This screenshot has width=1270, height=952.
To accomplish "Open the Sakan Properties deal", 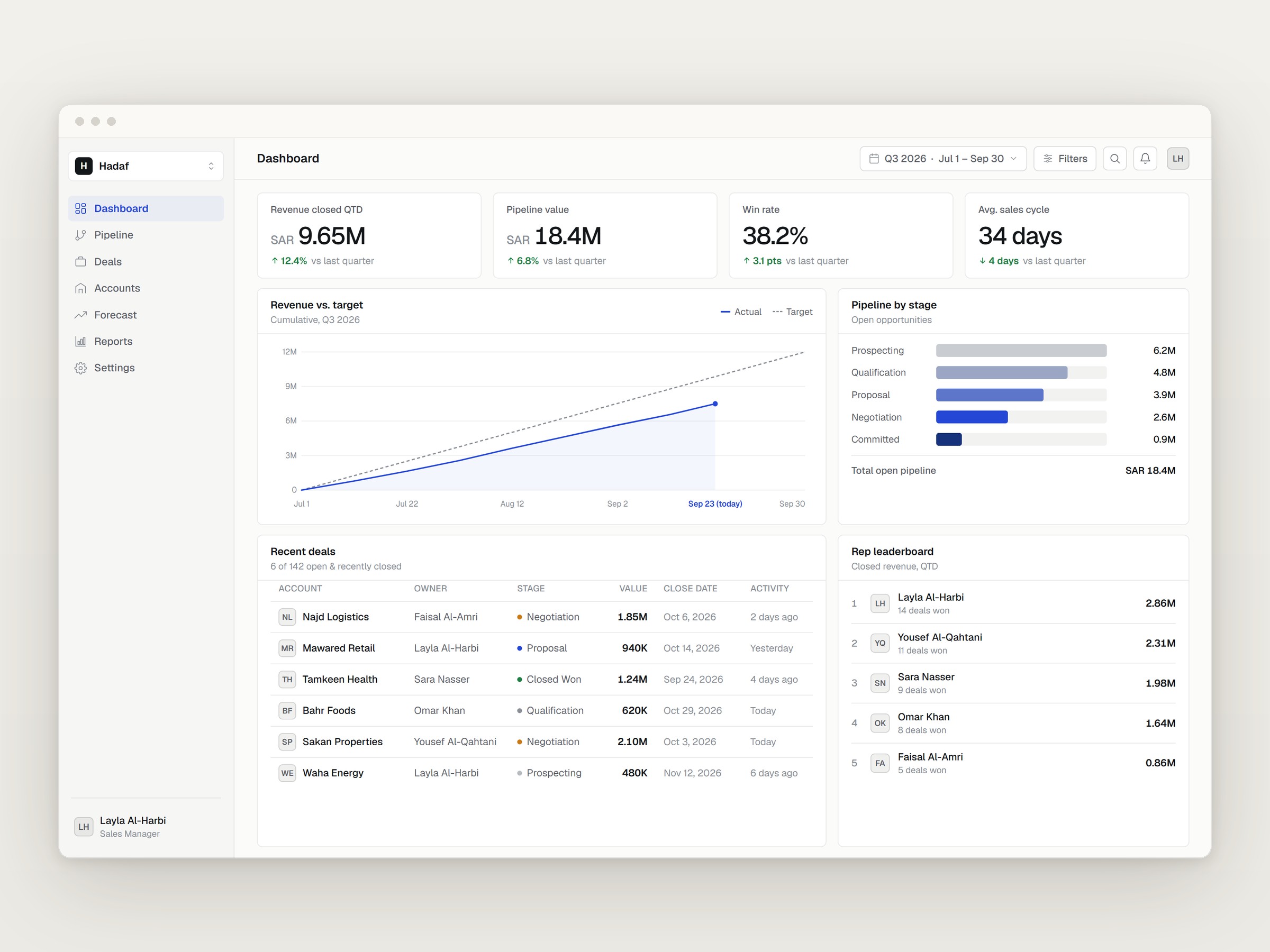I will tap(541, 742).
